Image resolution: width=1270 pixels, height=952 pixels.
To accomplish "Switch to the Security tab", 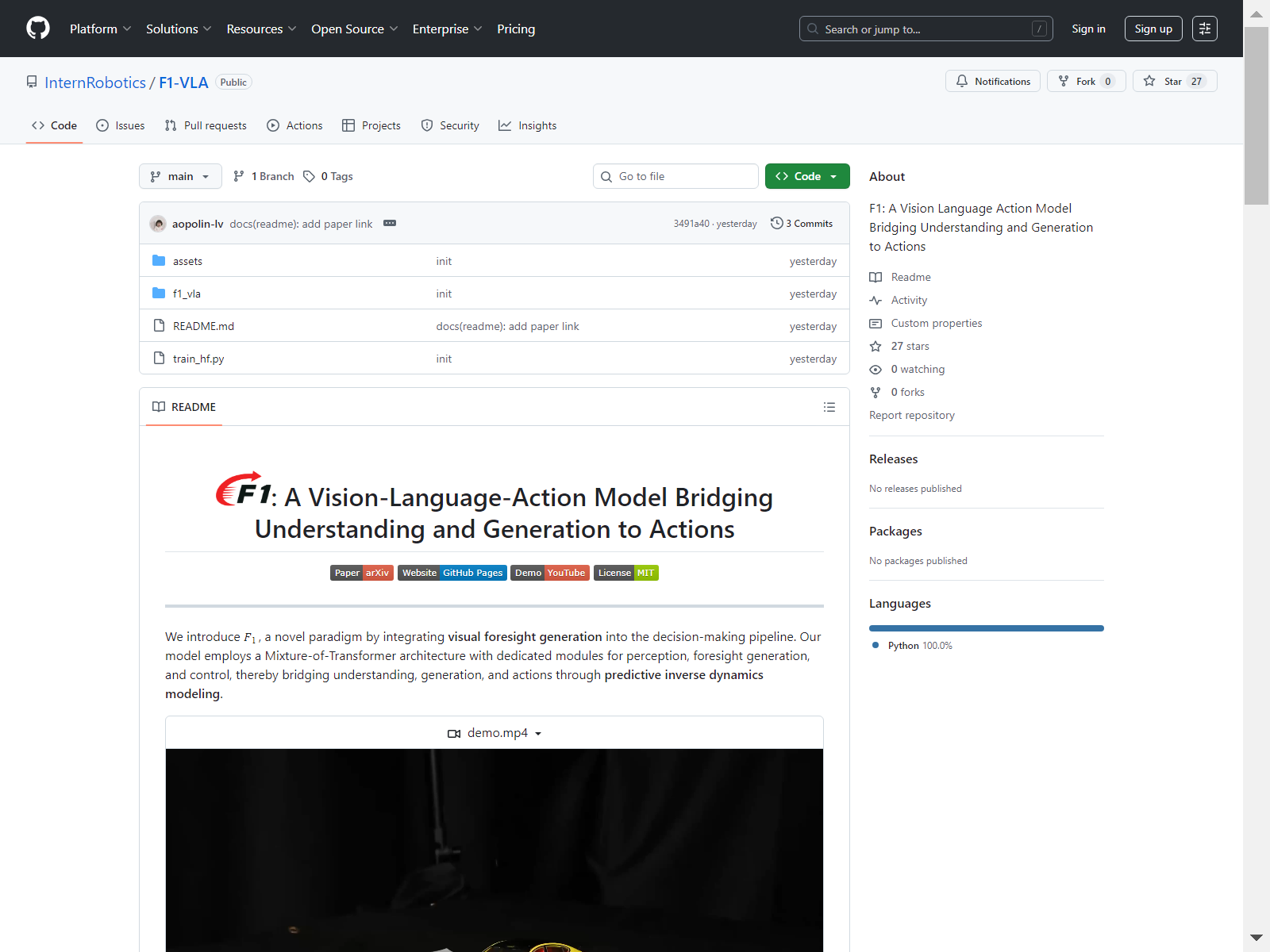I will tap(450, 125).
